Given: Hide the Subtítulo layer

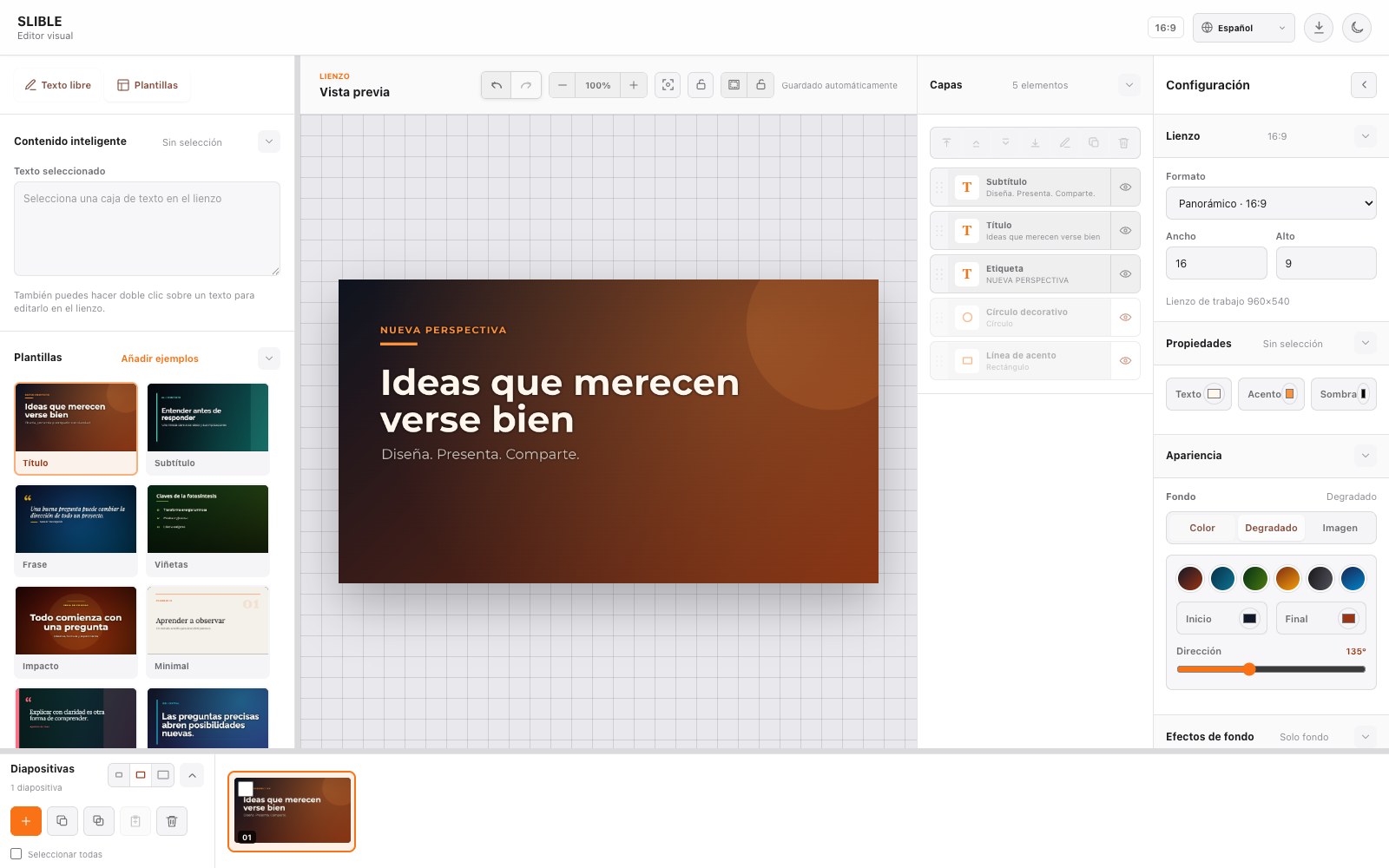Looking at the screenshot, I should click(x=1125, y=187).
